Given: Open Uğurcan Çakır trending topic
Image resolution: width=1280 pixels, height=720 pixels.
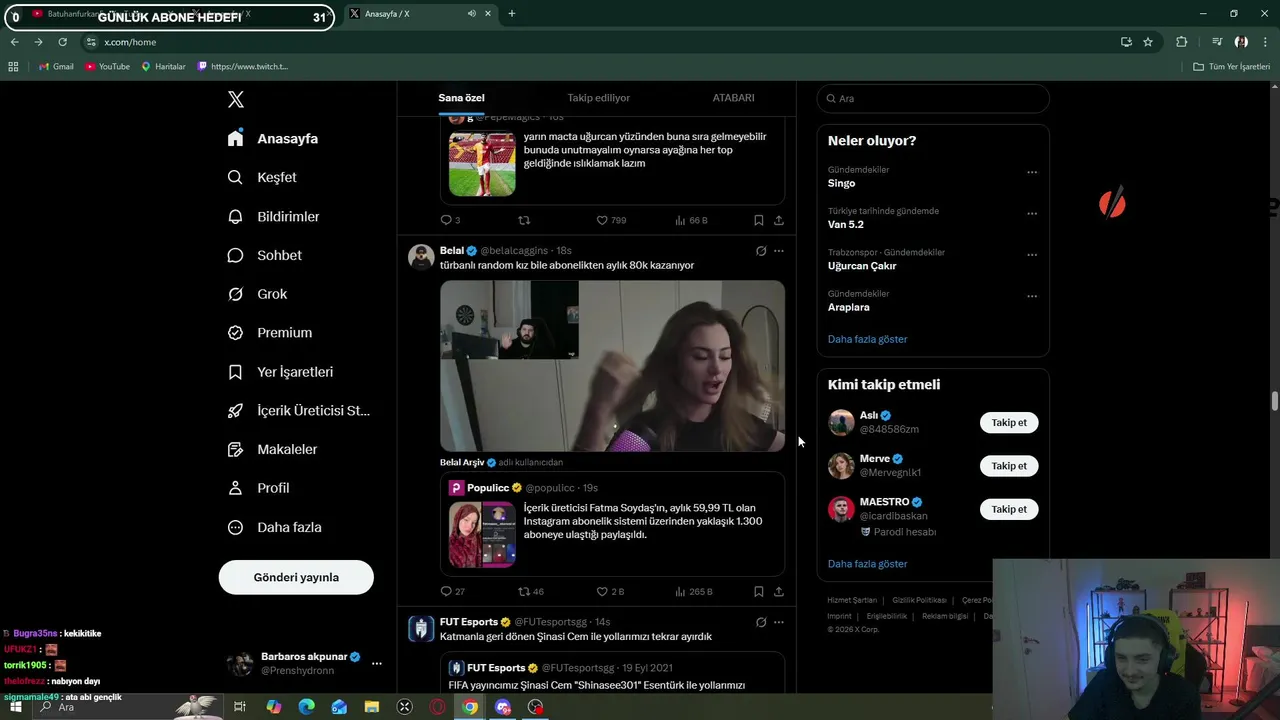Looking at the screenshot, I should [862, 266].
